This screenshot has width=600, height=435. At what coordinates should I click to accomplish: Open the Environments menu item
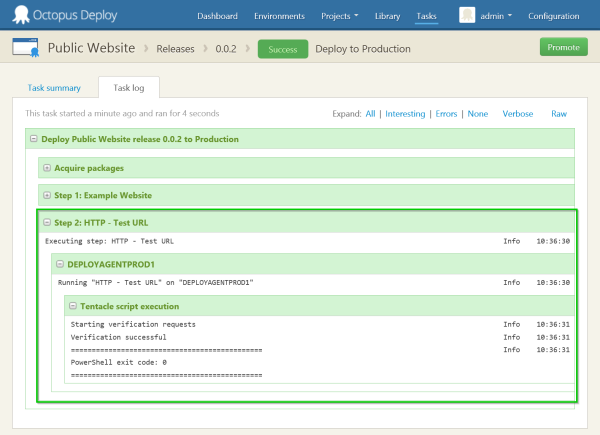tap(280, 17)
